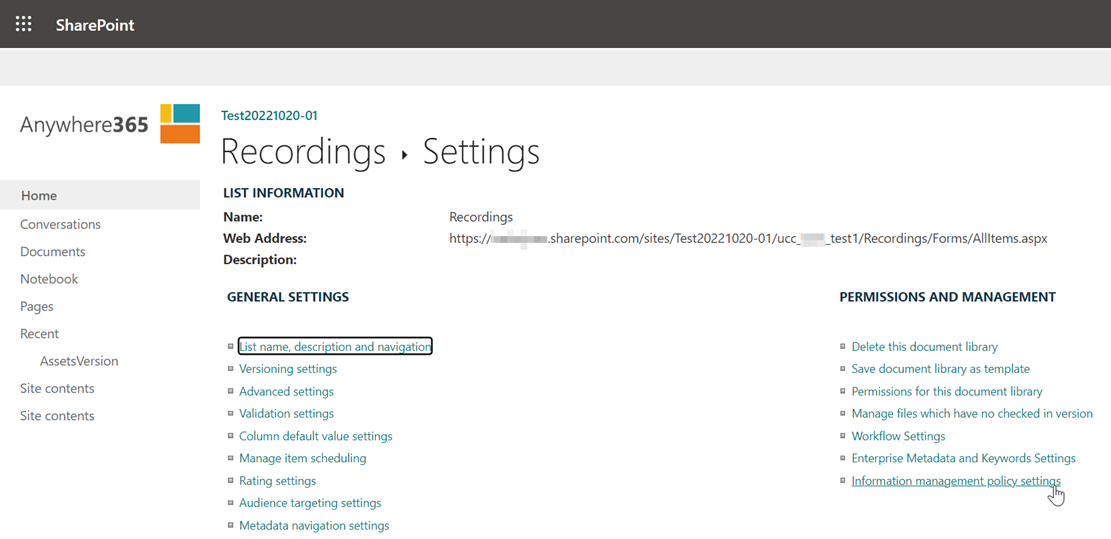1111x539 pixels.
Task: Open Validation settings link
Action: pyautogui.click(x=286, y=414)
